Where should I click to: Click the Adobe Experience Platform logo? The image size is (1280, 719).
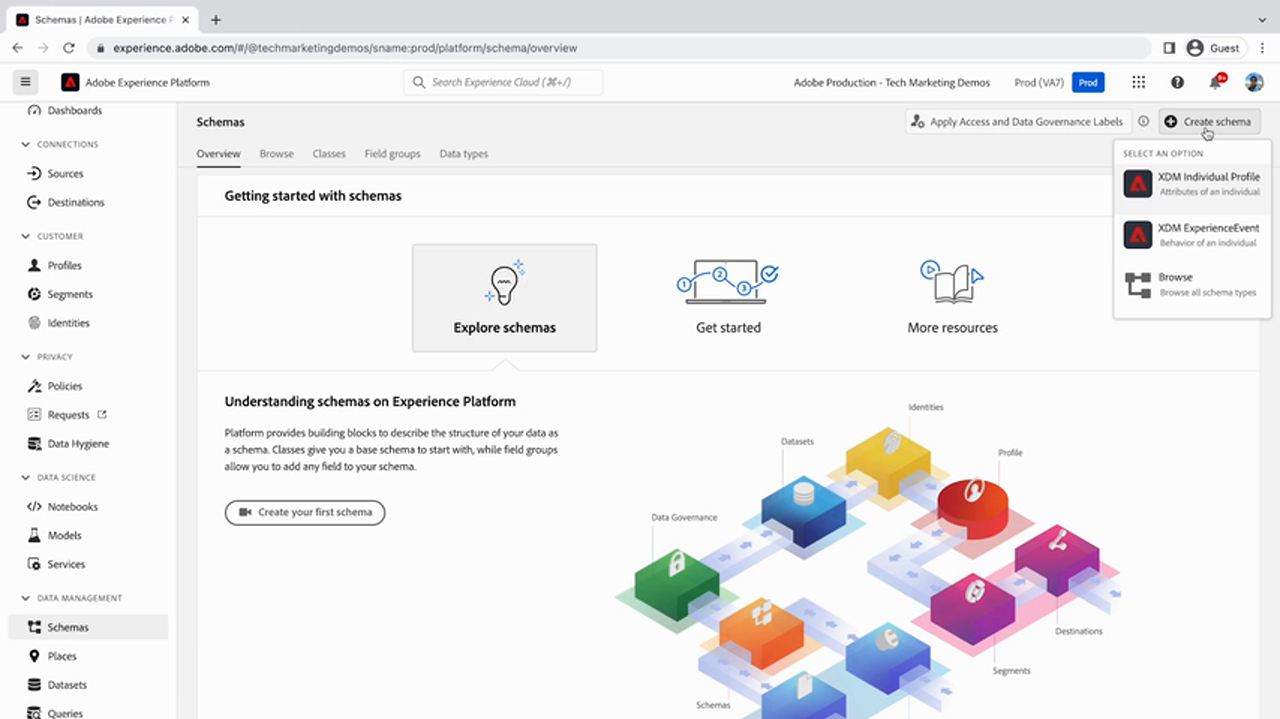(x=70, y=82)
